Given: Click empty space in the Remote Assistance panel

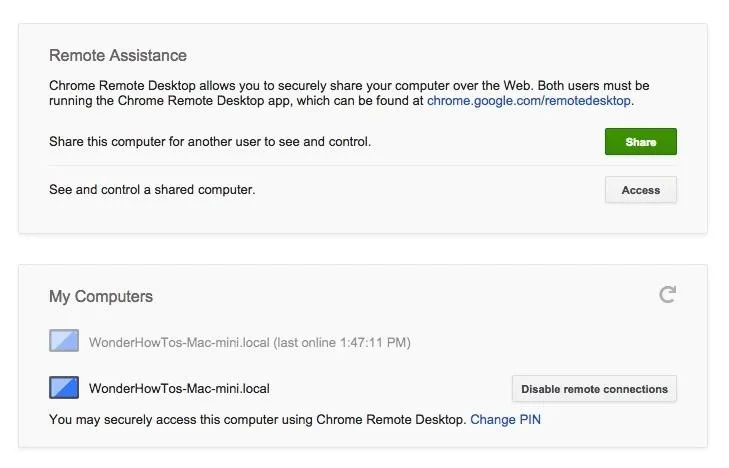Looking at the screenshot, I should point(400,215).
